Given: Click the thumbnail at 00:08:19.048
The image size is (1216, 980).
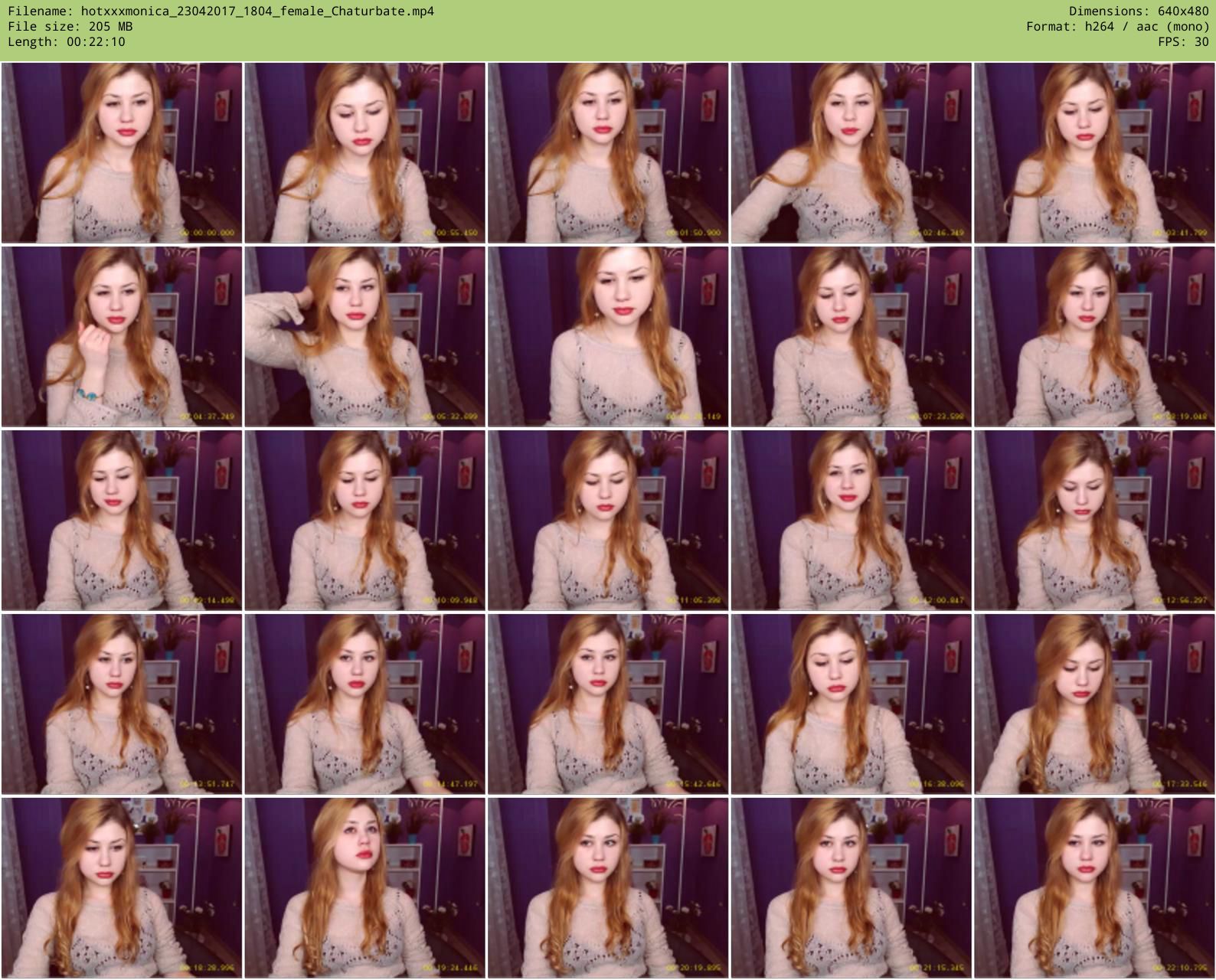Looking at the screenshot, I should [1094, 336].
